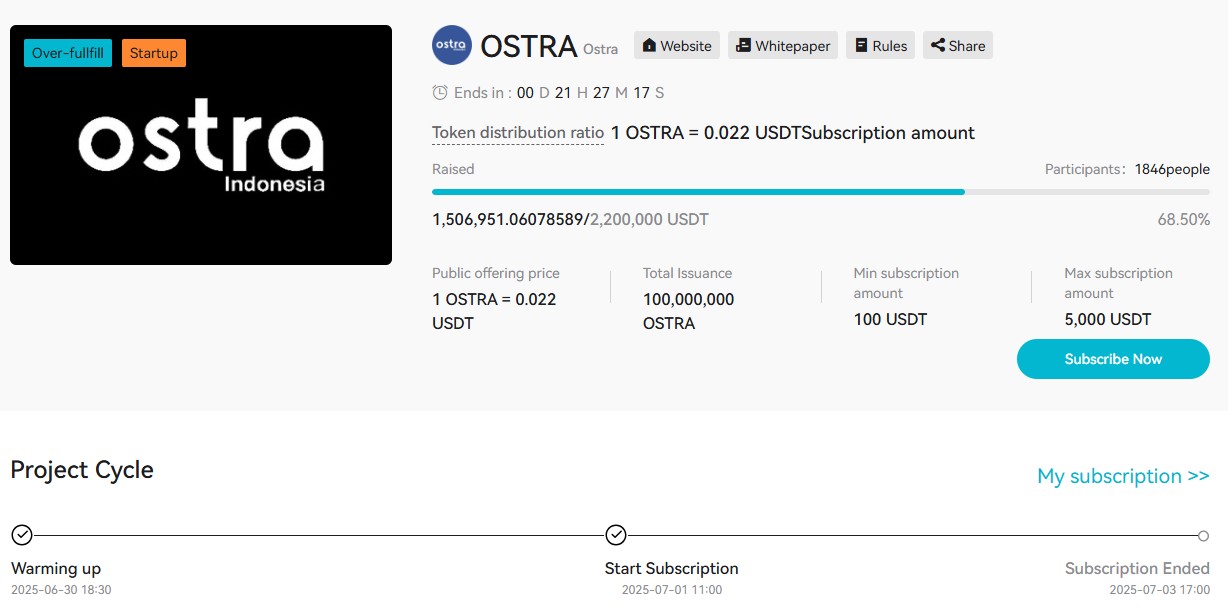Image resolution: width=1228 pixels, height=615 pixels.
Task: Click the clock icon beside Ends in
Action: [x=440, y=92]
